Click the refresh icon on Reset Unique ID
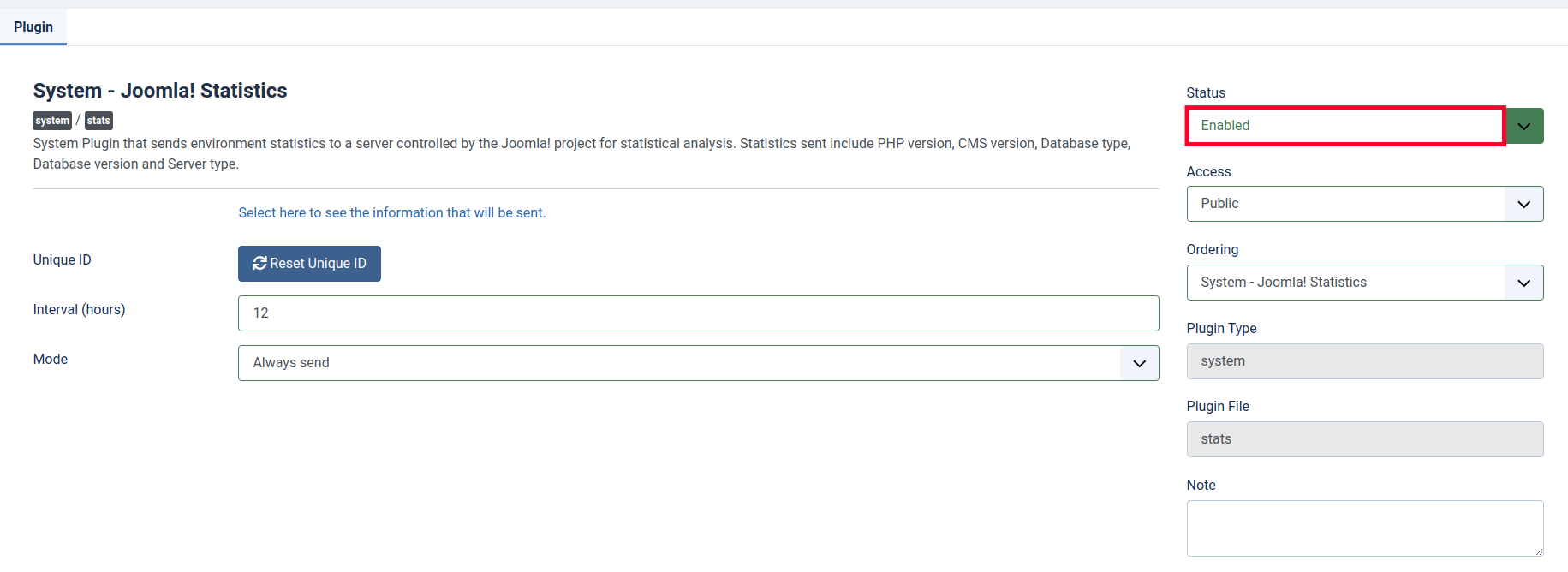 (259, 264)
